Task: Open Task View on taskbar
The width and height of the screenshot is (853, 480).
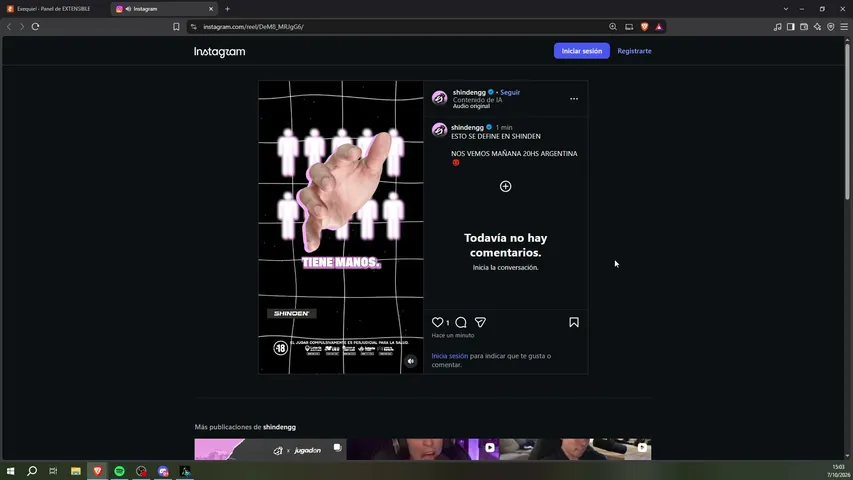Action: 53,471
